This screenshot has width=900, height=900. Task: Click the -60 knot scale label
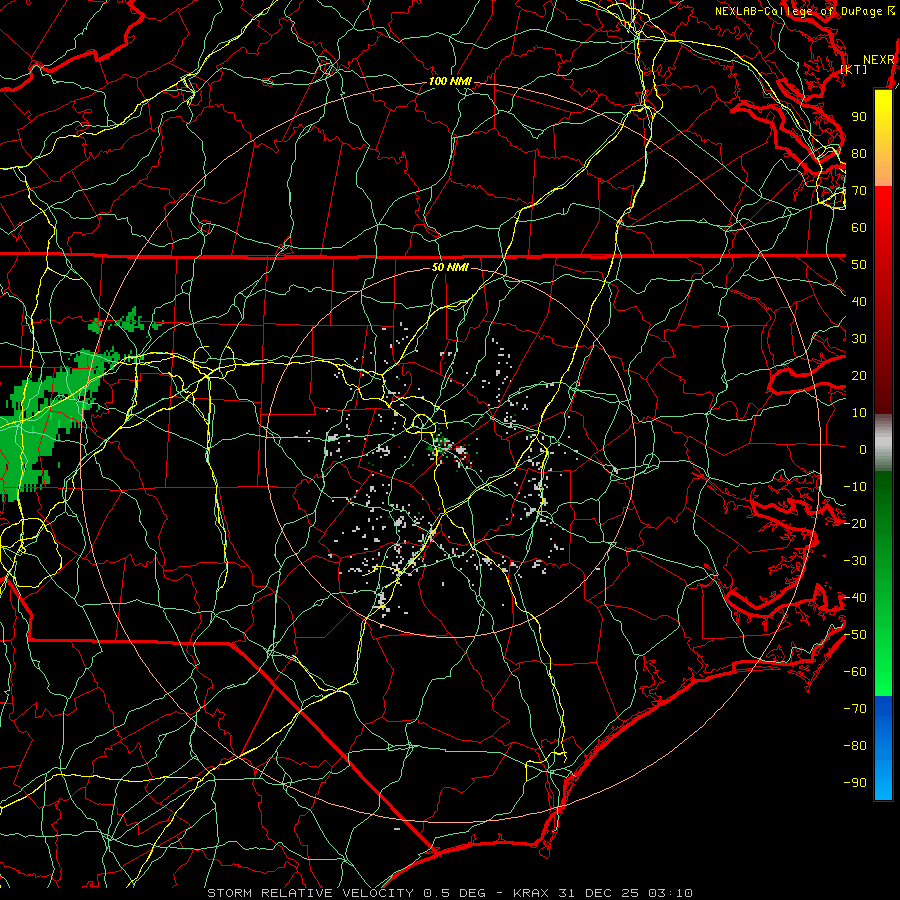pyautogui.click(x=855, y=672)
